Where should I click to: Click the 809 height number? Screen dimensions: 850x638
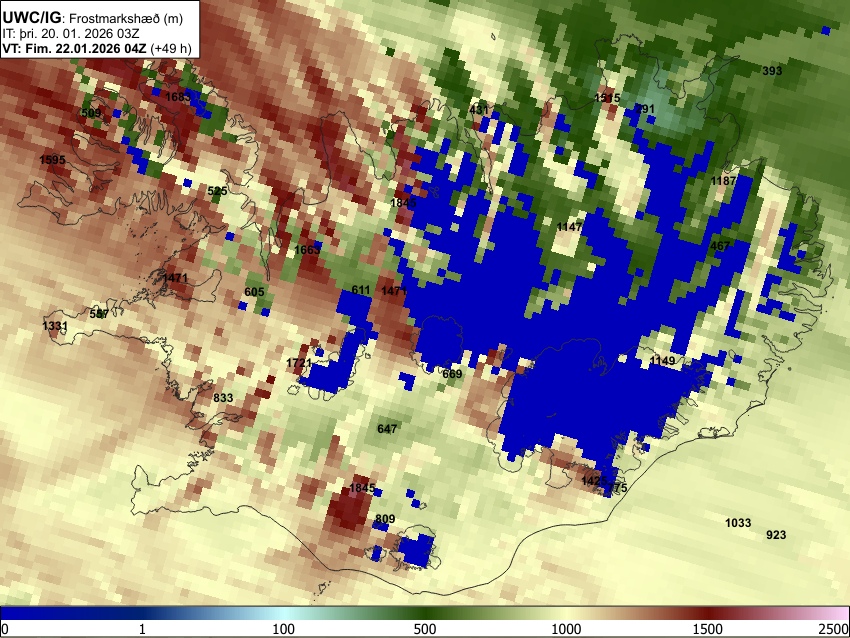(385, 519)
